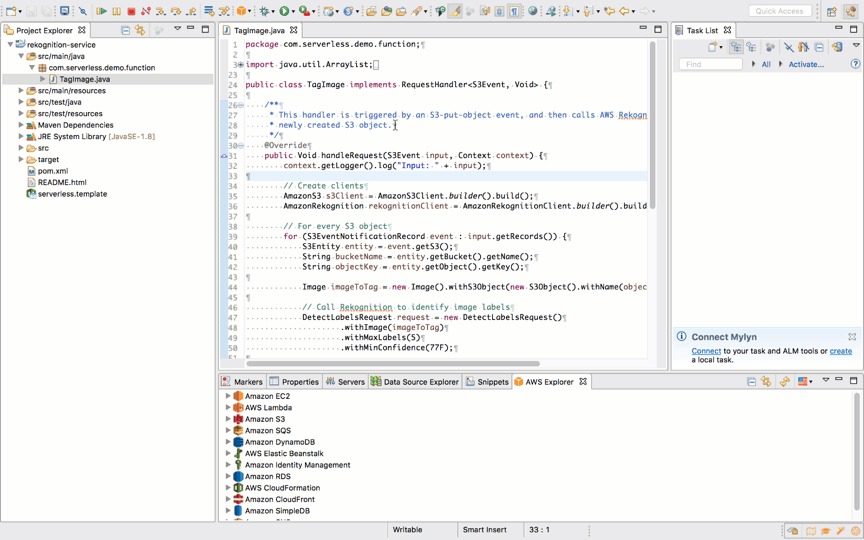The width and height of the screenshot is (864, 540).
Task: Open the Run button dropdown arrow
Action: coord(294,12)
